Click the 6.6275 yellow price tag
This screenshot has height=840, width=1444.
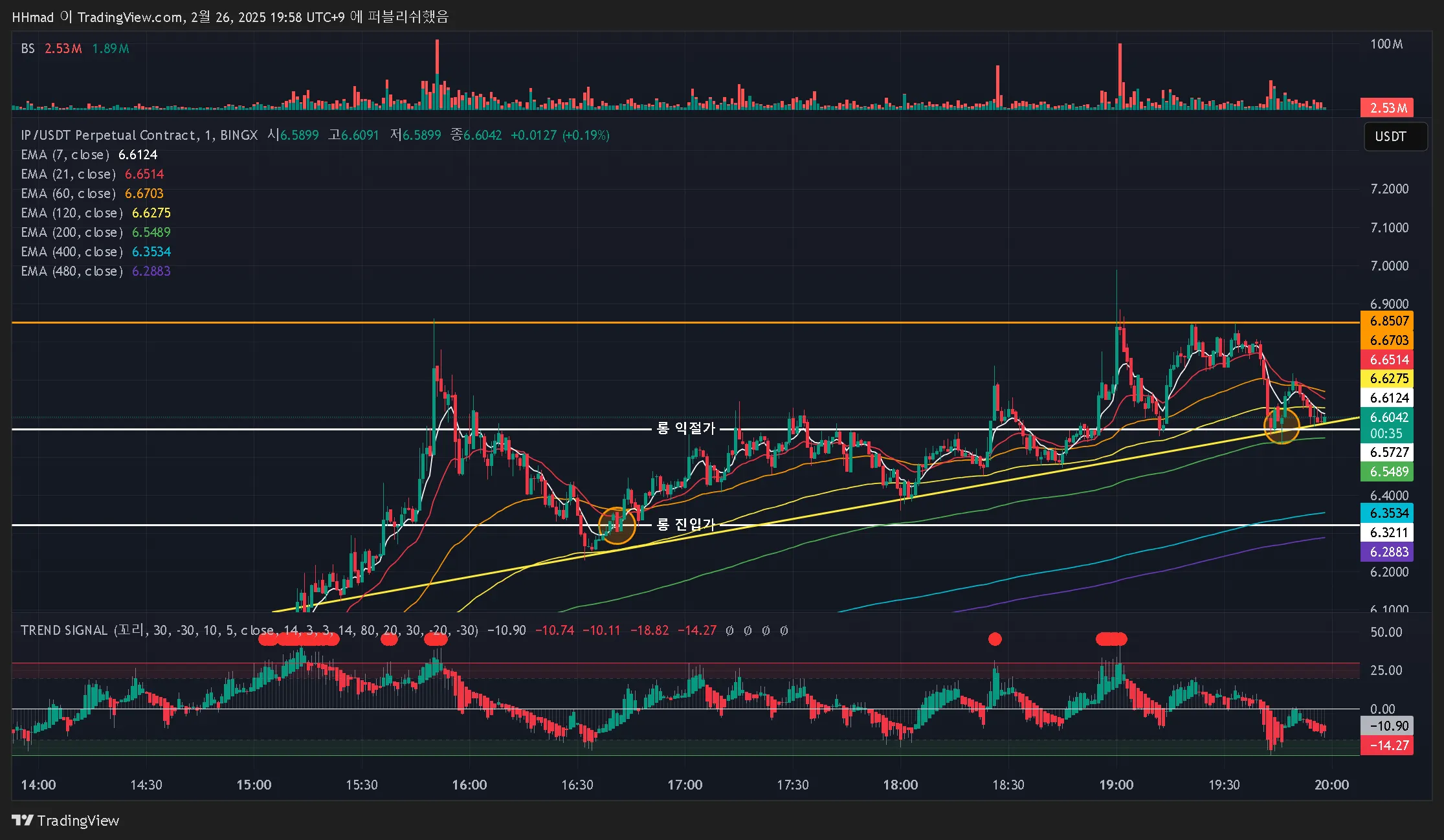(x=1387, y=379)
